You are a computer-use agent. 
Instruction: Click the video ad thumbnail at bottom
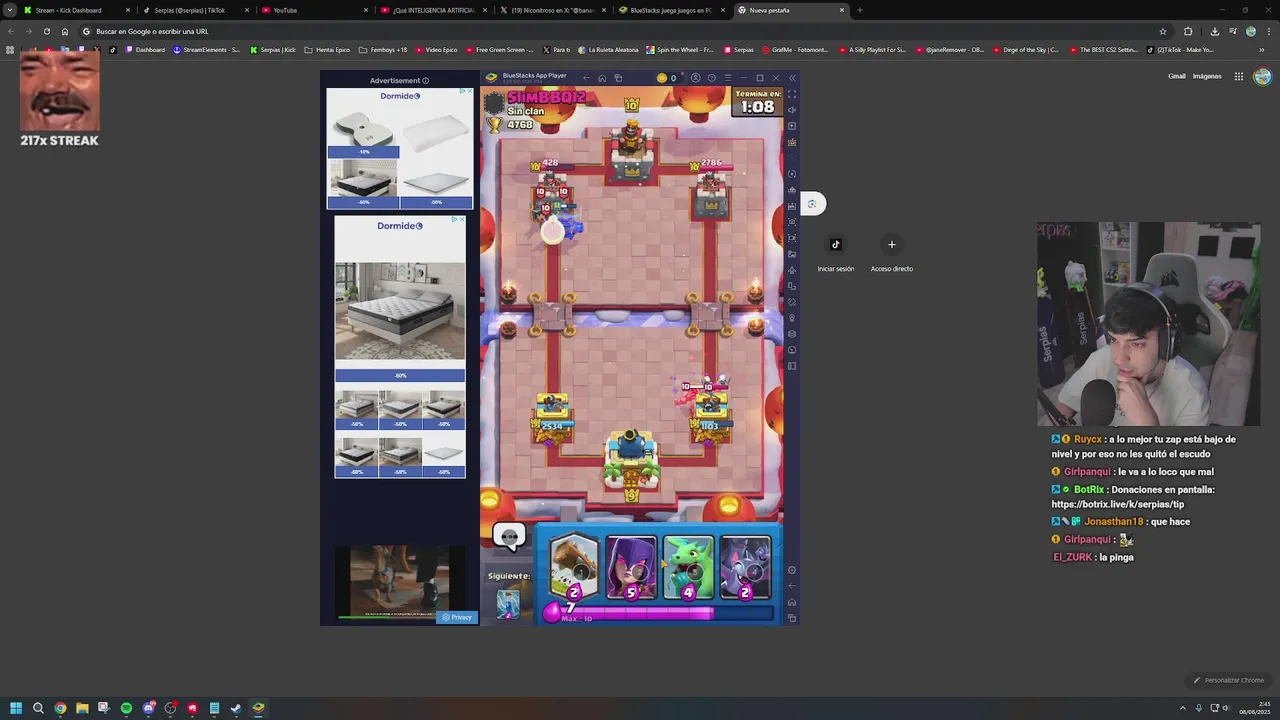click(x=400, y=583)
